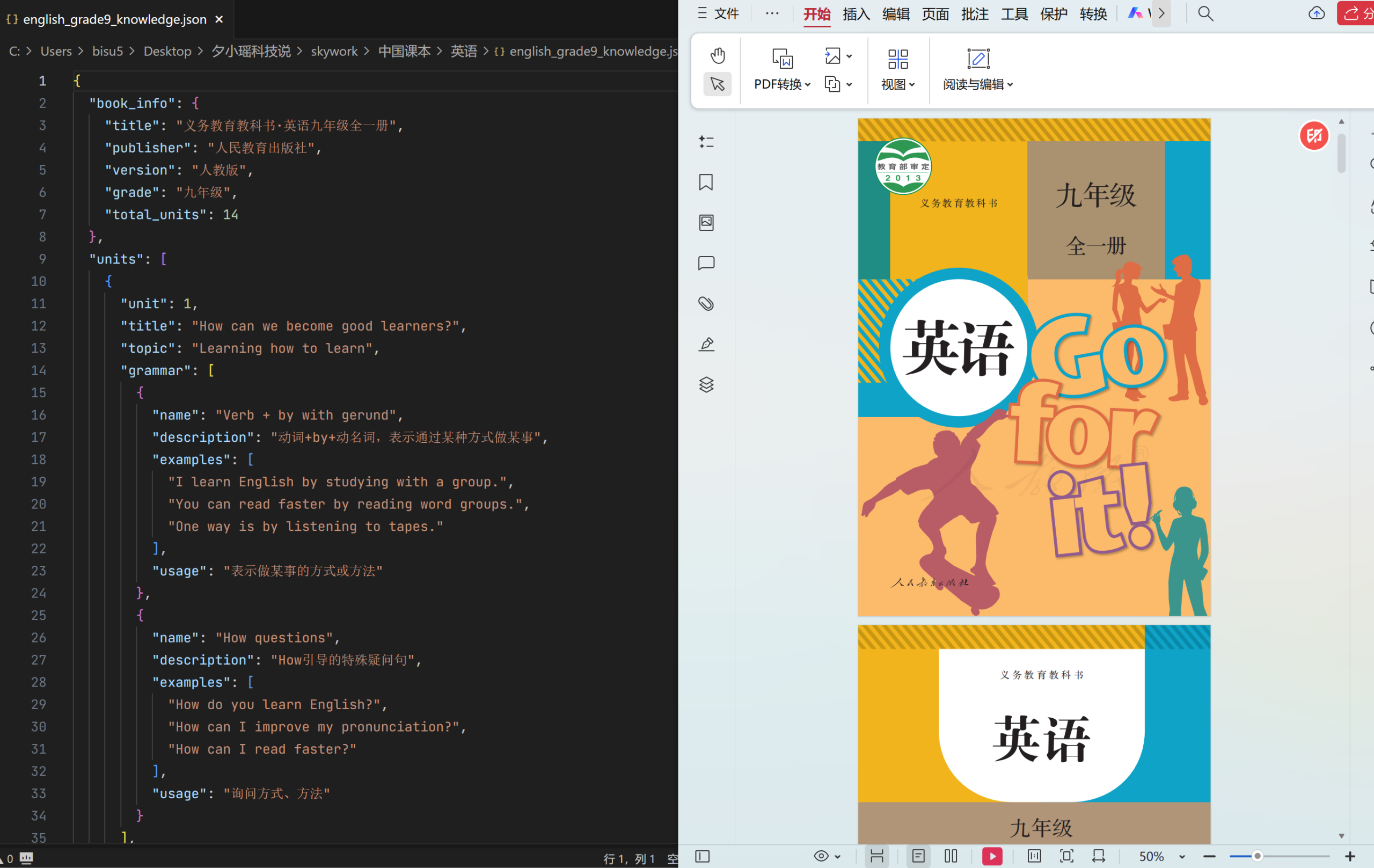Click the attachment icon in the PDF sidebar
Image resolution: width=1374 pixels, height=868 pixels.
click(x=706, y=304)
